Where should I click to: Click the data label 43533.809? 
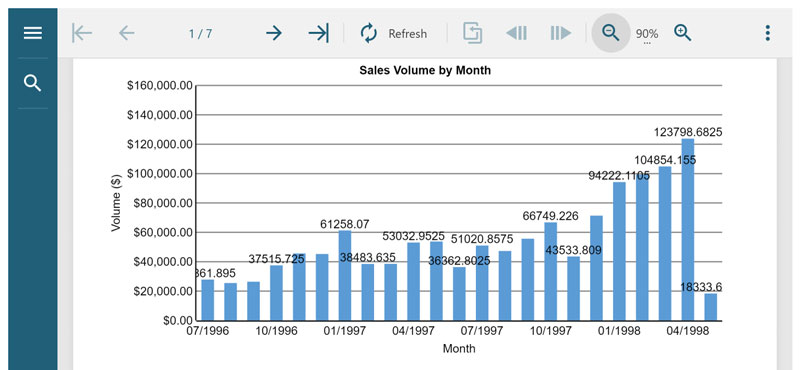573,250
